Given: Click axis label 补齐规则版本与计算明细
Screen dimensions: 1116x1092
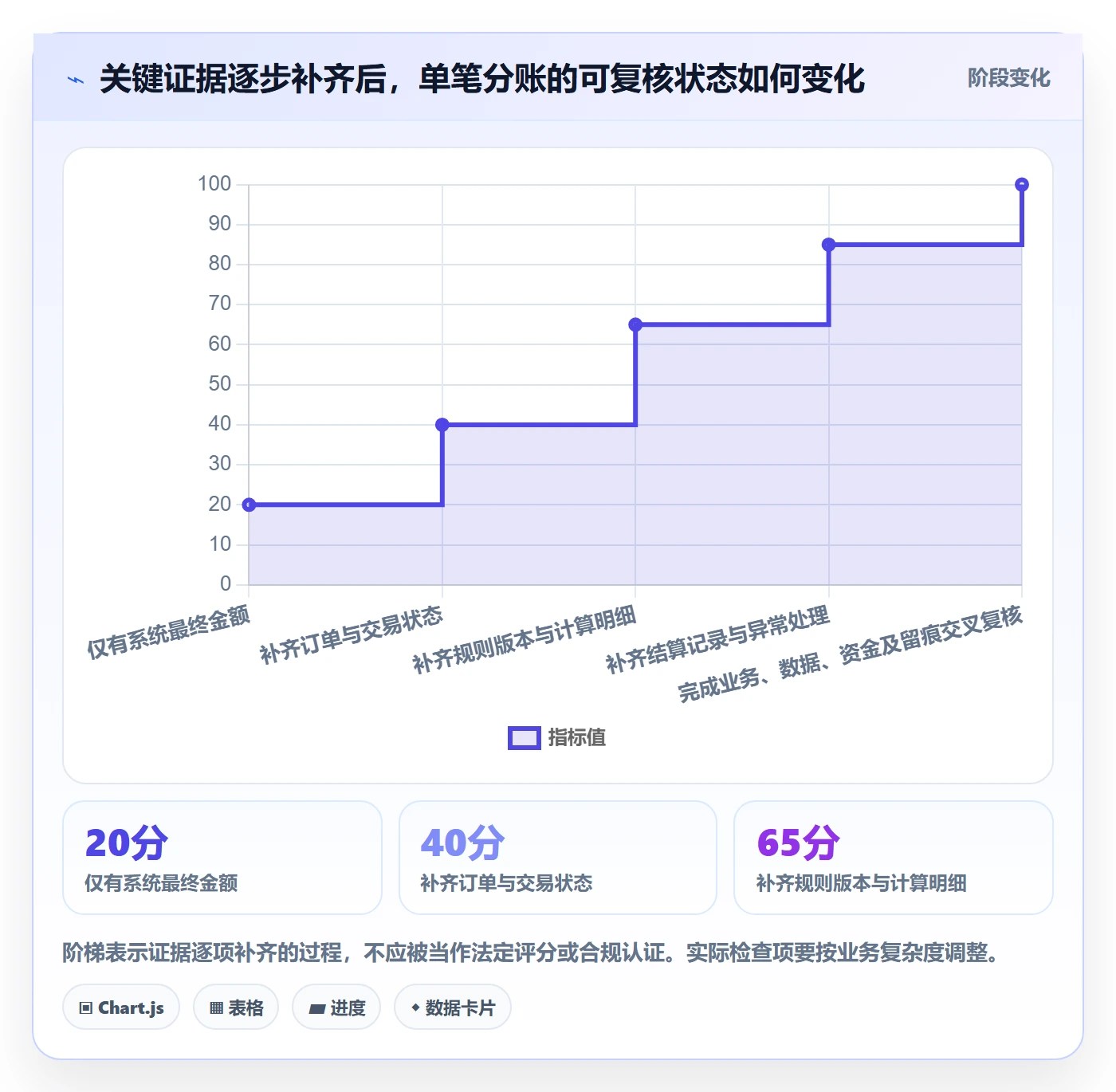Looking at the screenshot, I should pos(525,640).
